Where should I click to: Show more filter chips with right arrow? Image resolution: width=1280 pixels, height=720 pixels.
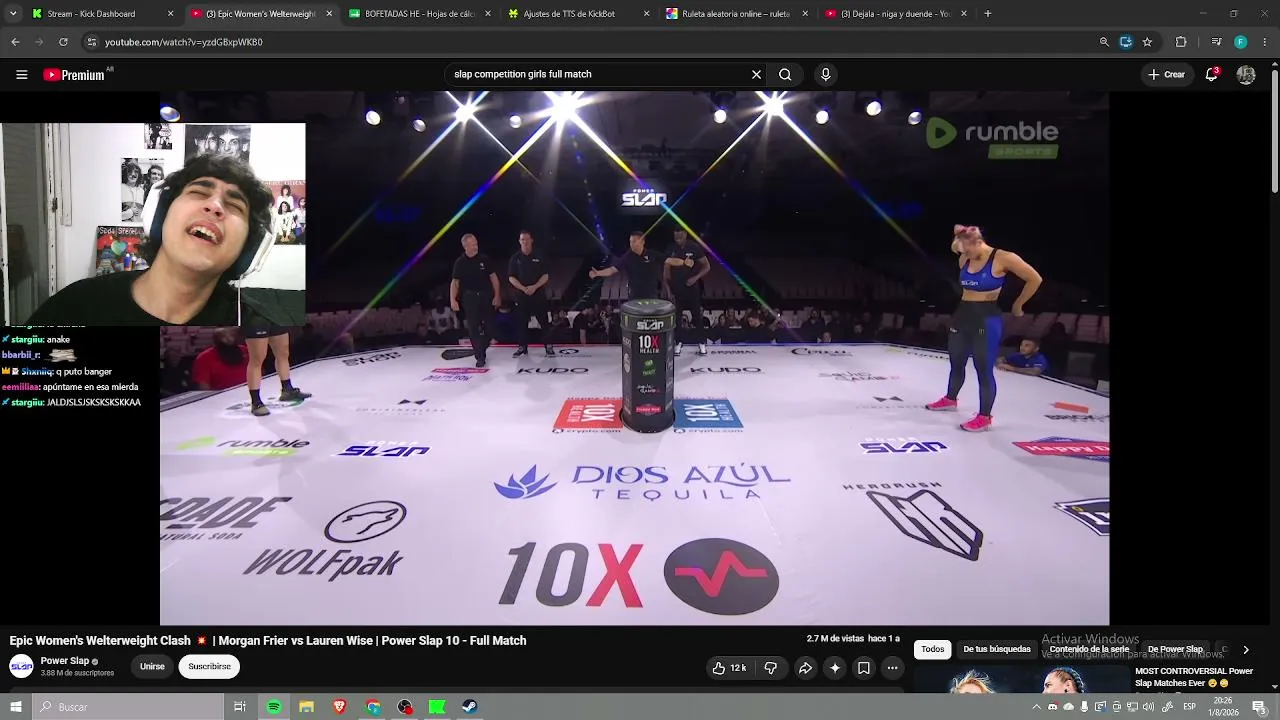pyautogui.click(x=1246, y=650)
